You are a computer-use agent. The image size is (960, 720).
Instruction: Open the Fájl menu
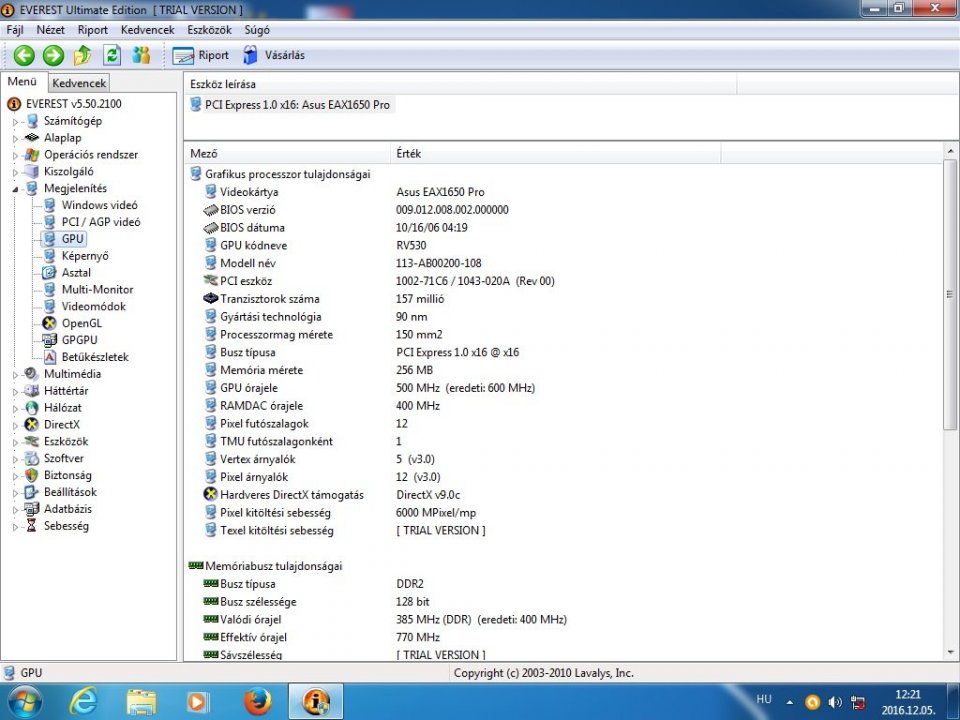(x=15, y=30)
